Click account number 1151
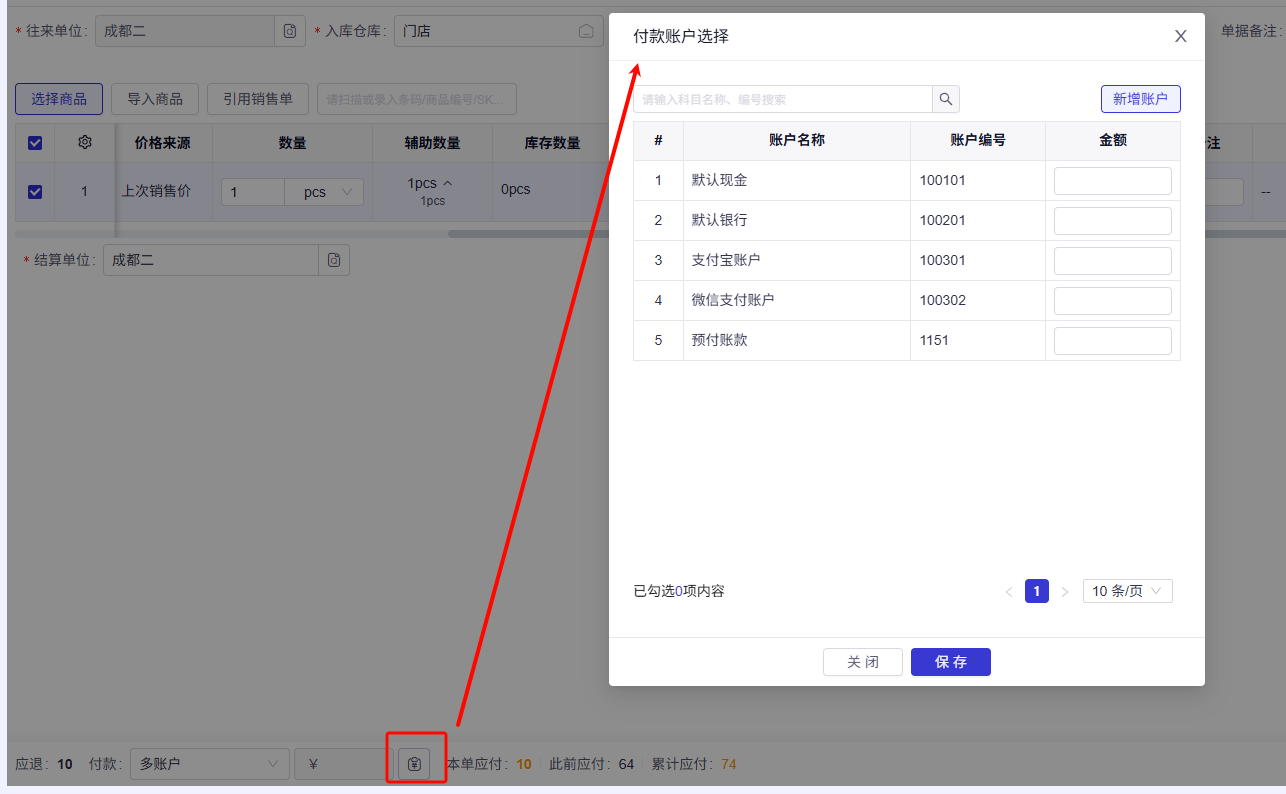The width and height of the screenshot is (1286, 794). [935, 341]
